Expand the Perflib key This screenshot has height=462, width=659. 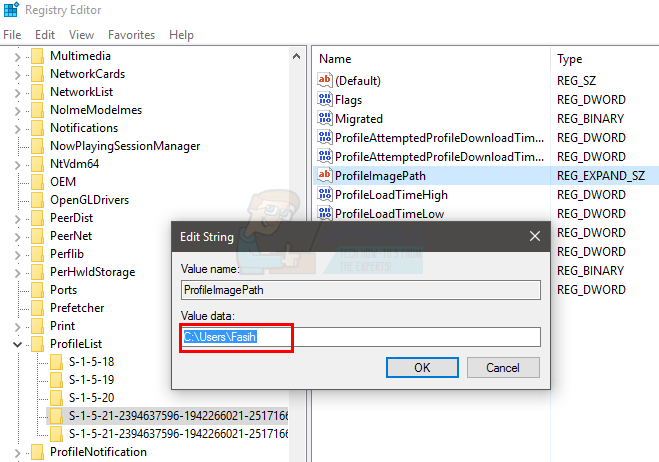[17, 255]
